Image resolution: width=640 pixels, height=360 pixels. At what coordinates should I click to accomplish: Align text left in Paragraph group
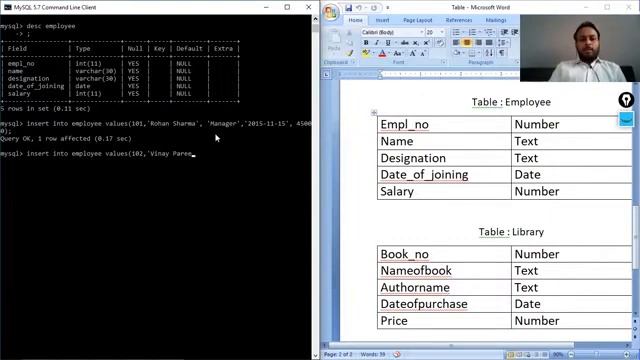tap(456, 43)
